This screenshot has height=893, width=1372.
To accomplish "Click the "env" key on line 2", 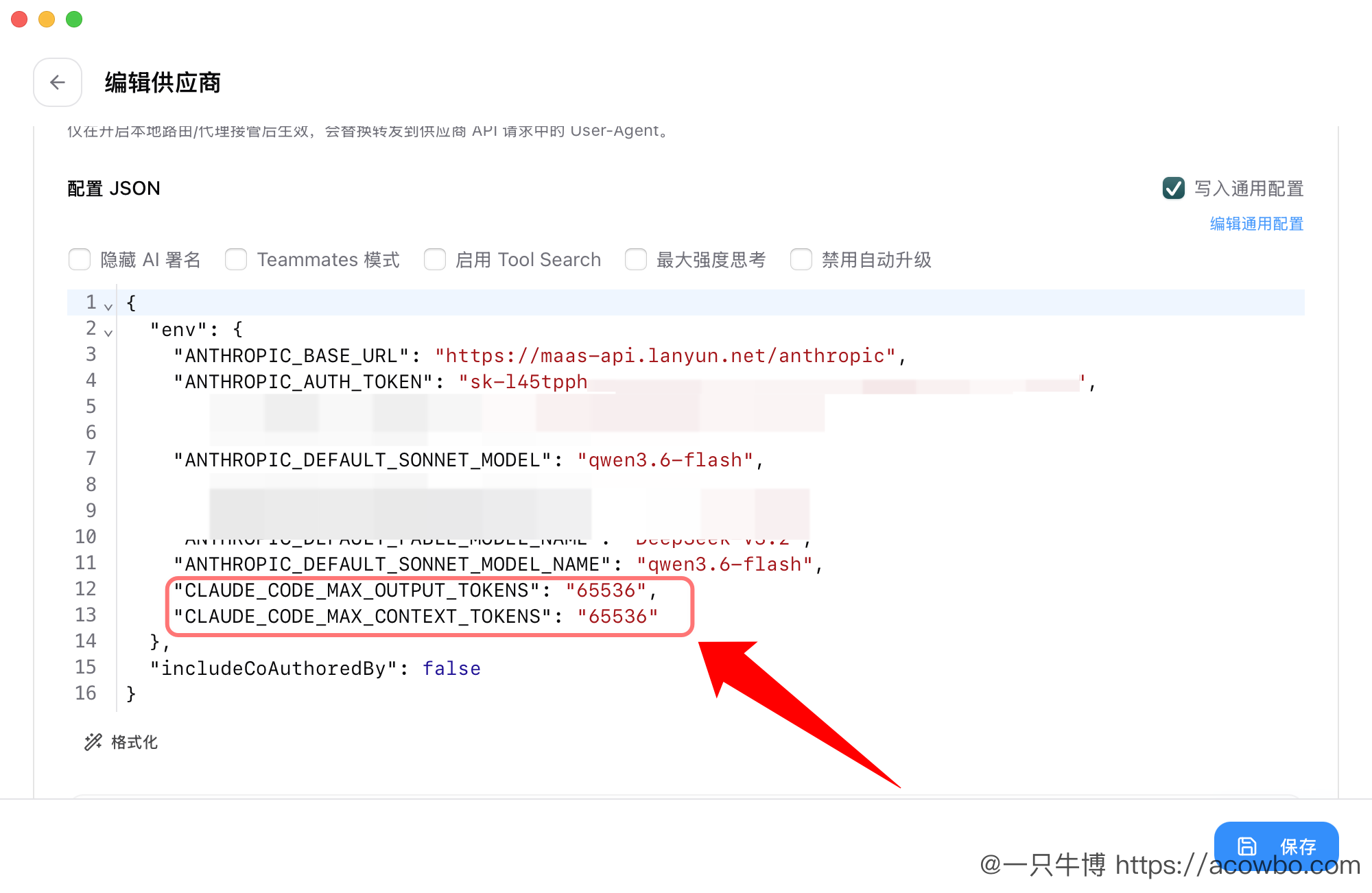I will [178, 329].
